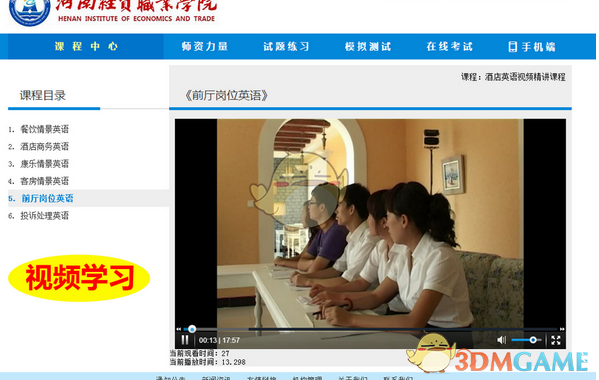Click the fast-forward icon right of the progress bar
Viewport: 599px width, 380px height.
[x=562, y=329]
